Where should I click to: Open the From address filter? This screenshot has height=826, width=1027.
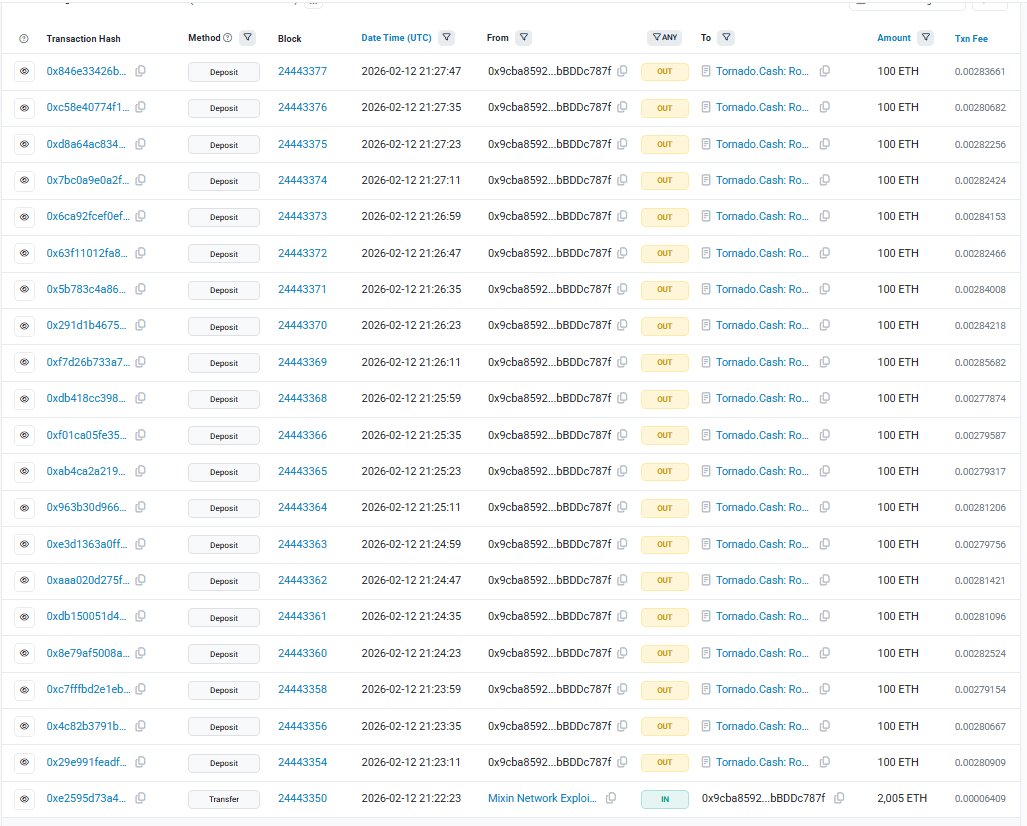(x=523, y=37)
